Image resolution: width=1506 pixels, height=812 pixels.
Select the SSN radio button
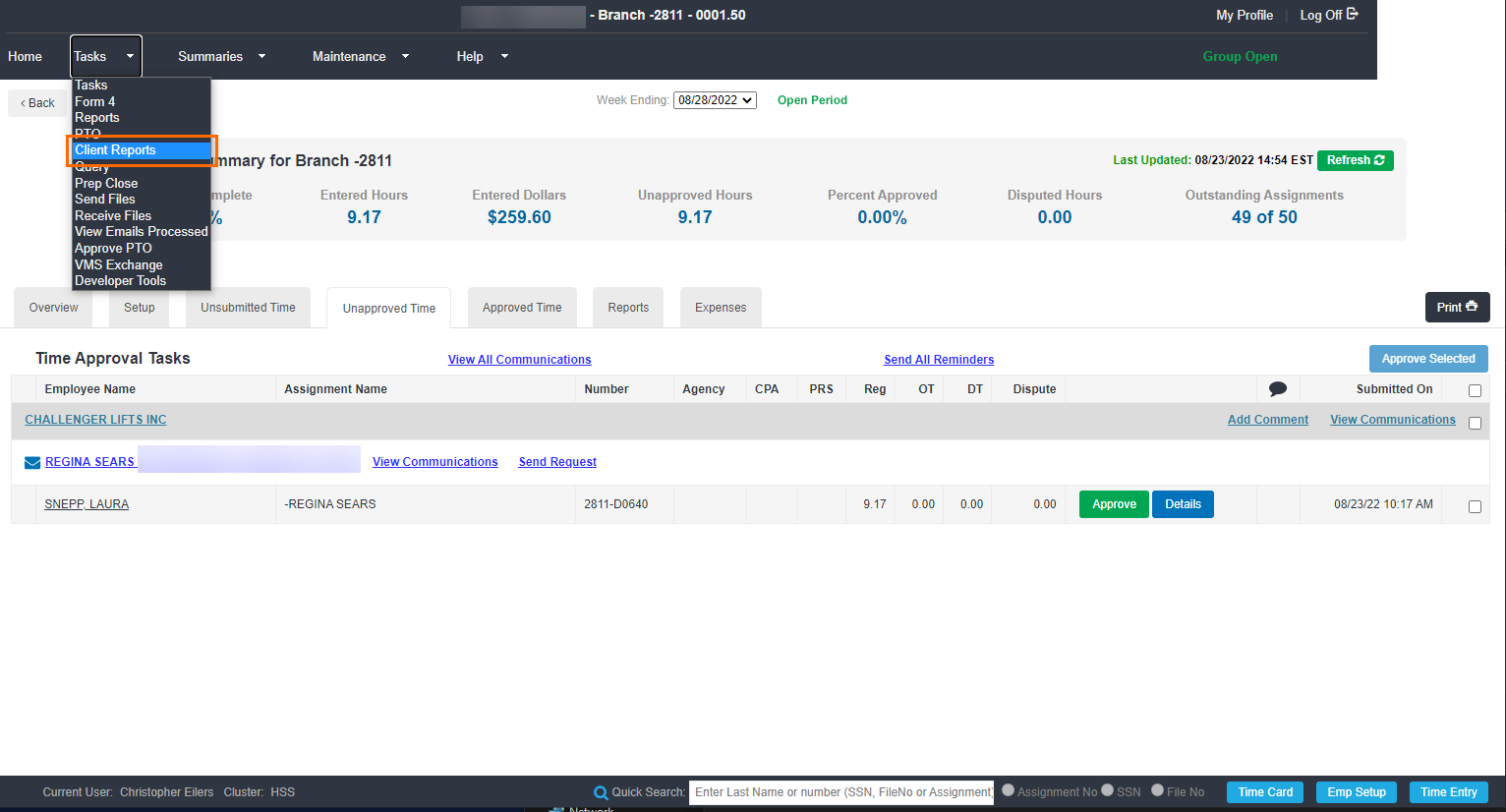1108,790
